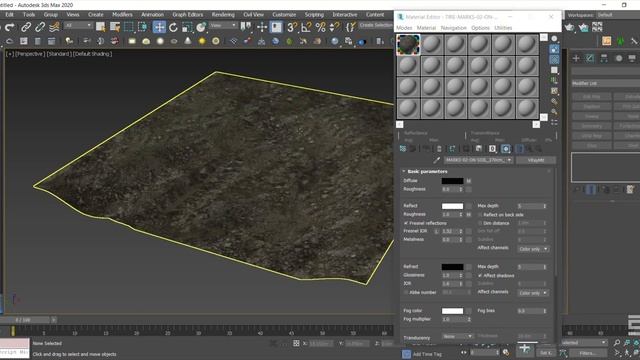640x360 pixels.
Task: Pick material from object eyedropper
Action: click(x=436, y=160)
